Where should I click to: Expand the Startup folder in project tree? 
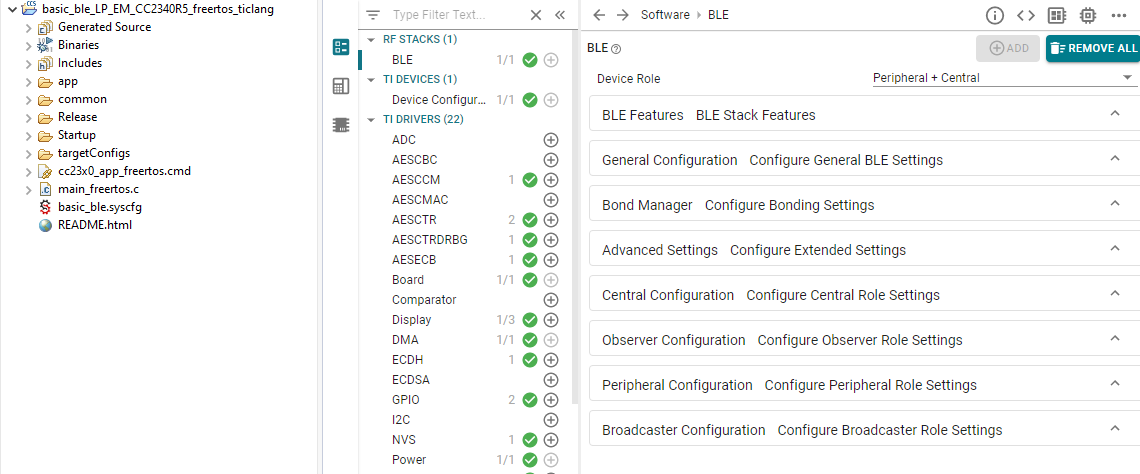click(28, 135)
